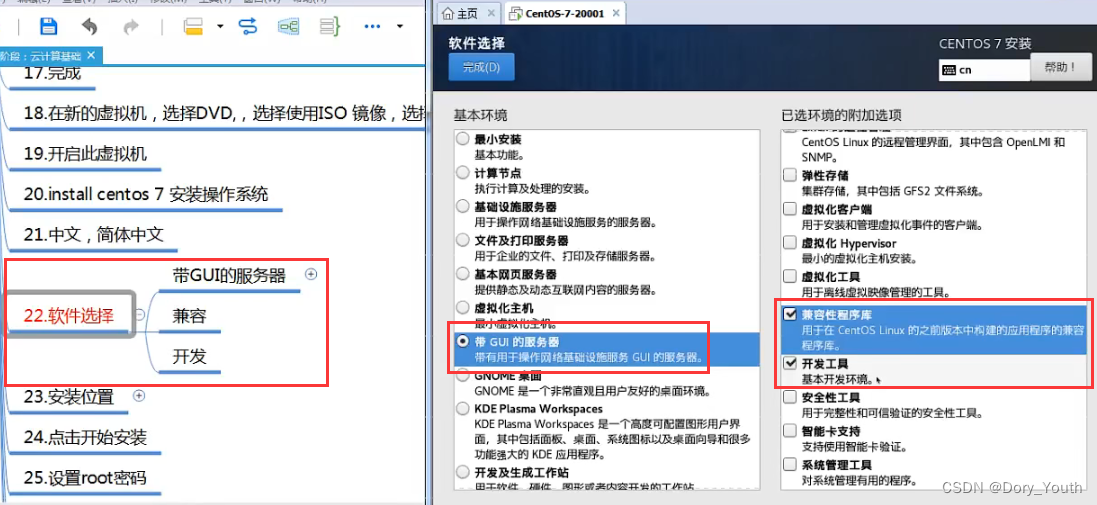Select the 带GUI的服务器 subtopic
This screenshot has width=1097, height=505.
(229, 275)
